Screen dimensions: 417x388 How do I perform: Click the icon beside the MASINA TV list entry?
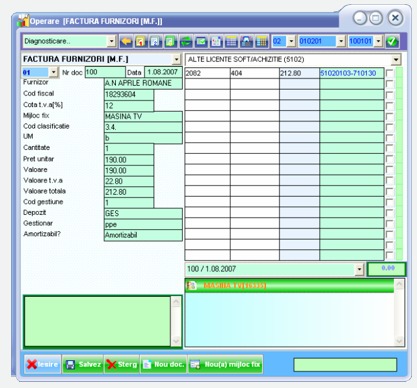pos(192,286)
